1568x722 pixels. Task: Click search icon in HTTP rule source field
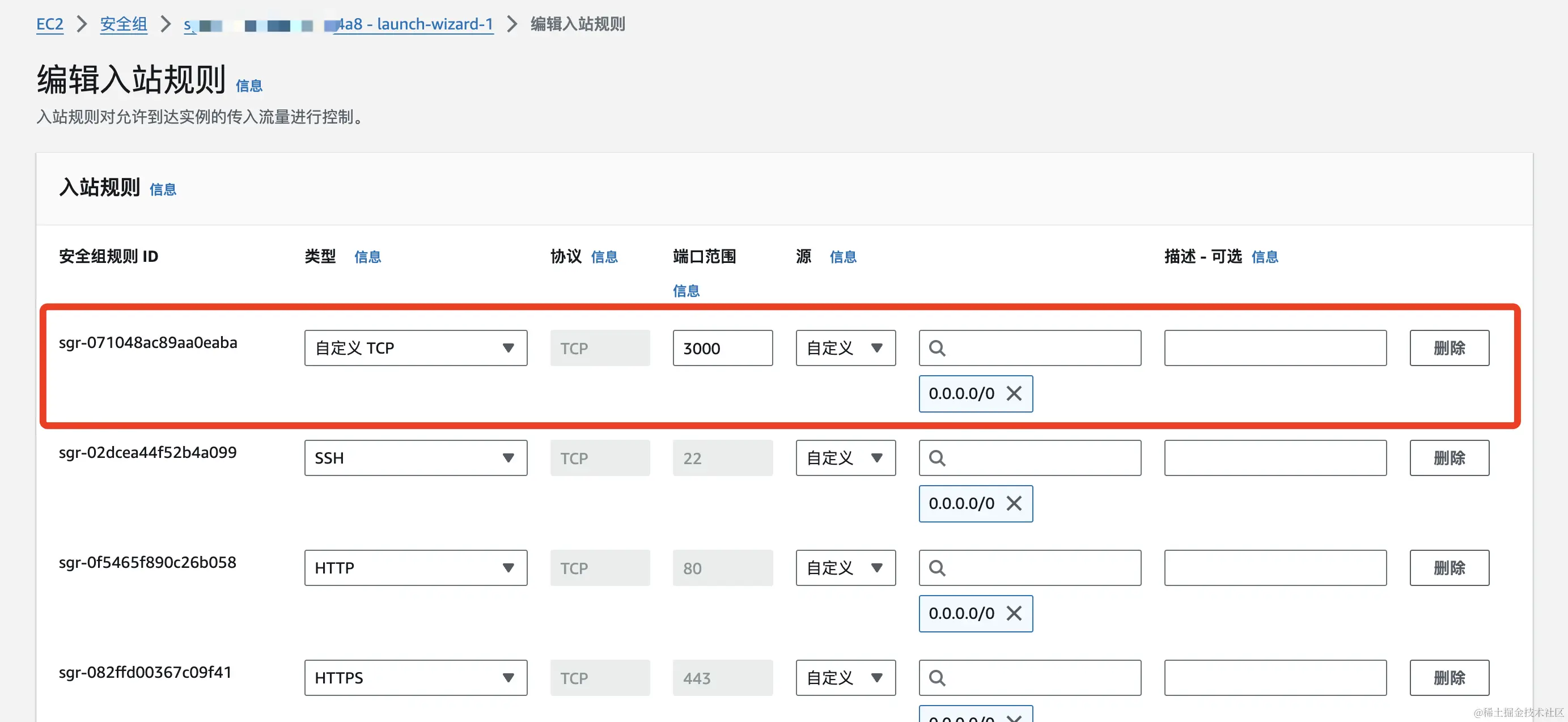tap(937, 568)
